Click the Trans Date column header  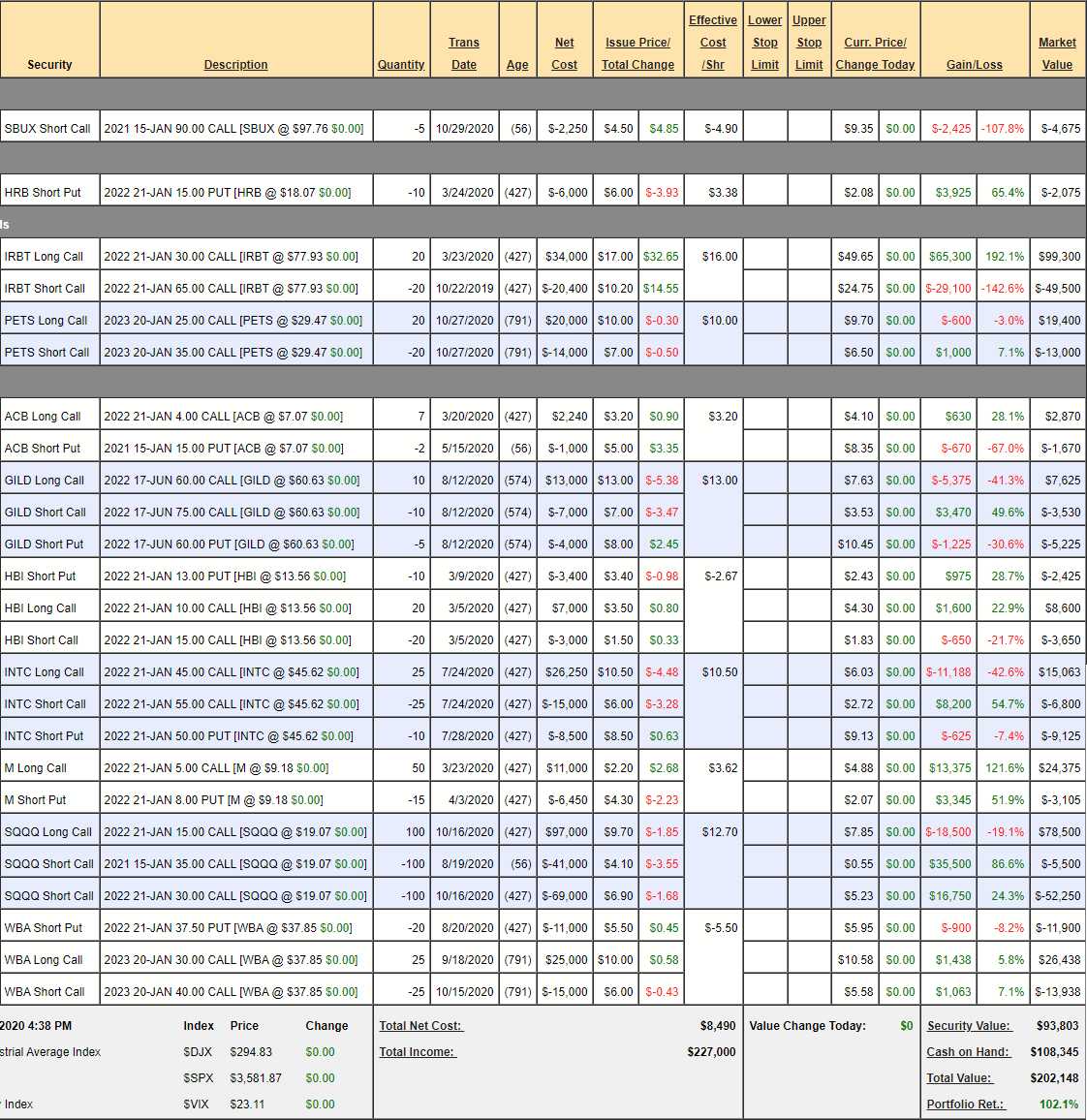pyautogui.click(x=464, y=53)
